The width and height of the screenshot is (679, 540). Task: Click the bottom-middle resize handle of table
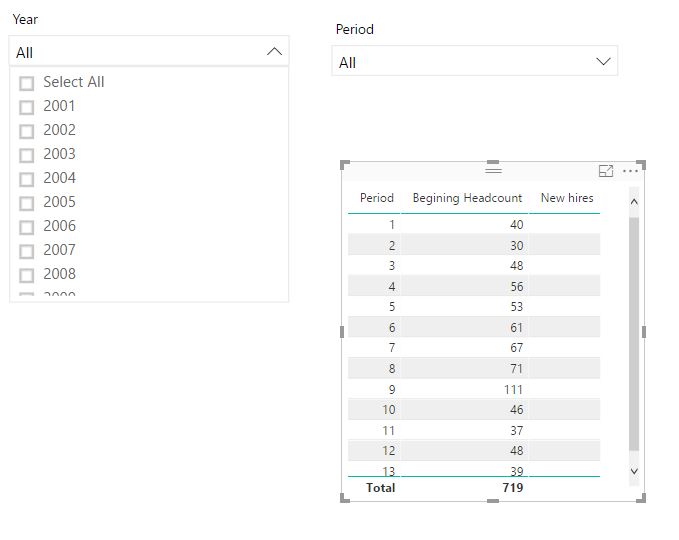click(x=493, y=501)
